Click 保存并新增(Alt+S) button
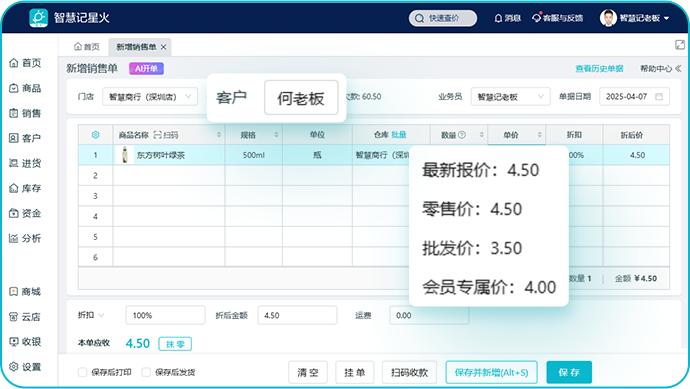Screen dimensions: 690x389 pyautogui.click(x=491, y=372)
